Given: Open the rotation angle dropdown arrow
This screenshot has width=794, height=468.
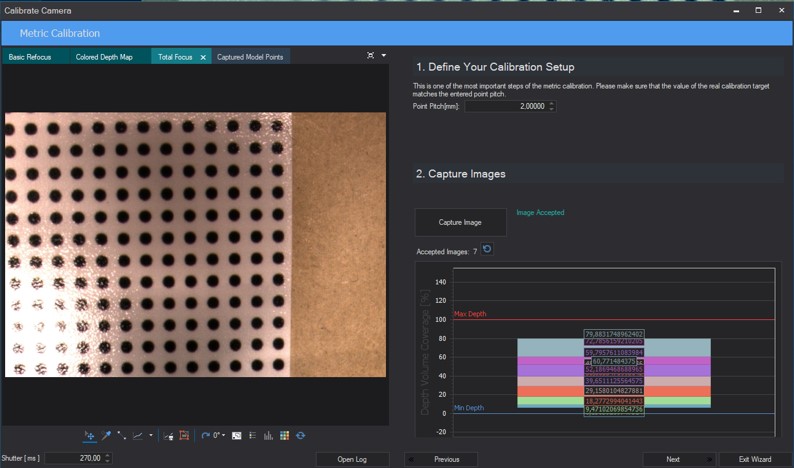Looking at the screenshot, I should pos(223,436).
